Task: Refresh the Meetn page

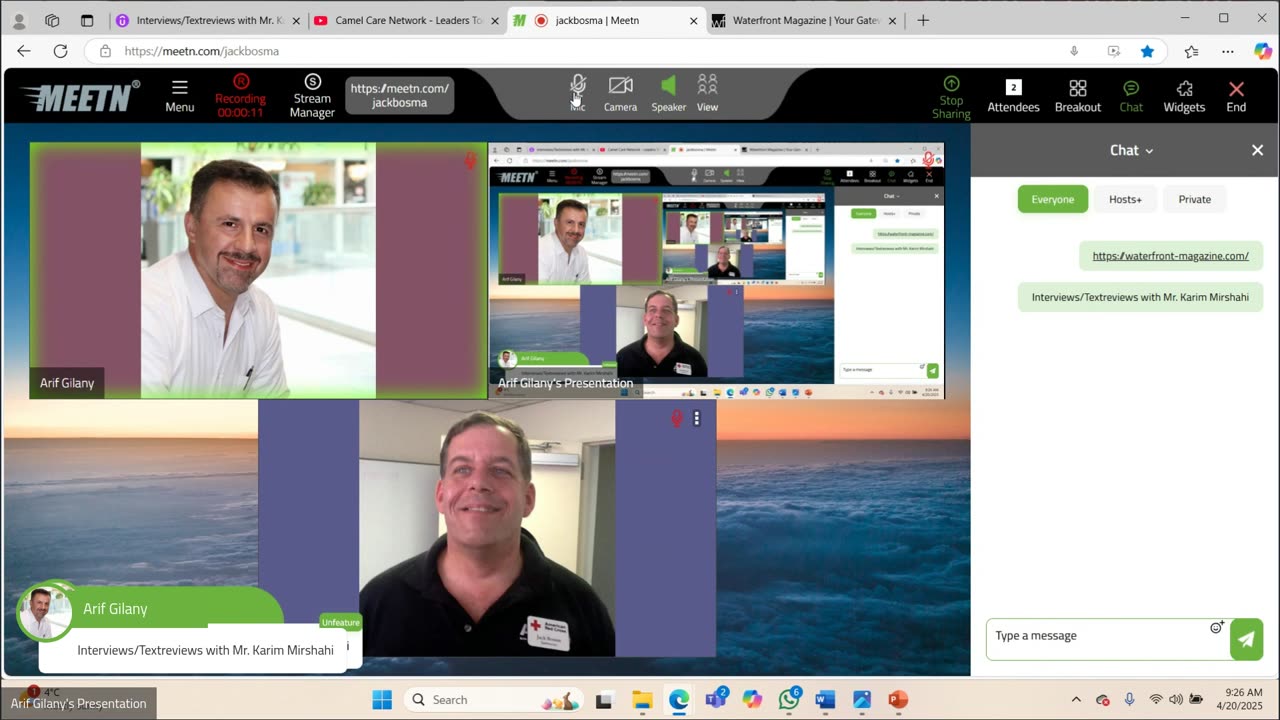Action: (x=60, y=51)
